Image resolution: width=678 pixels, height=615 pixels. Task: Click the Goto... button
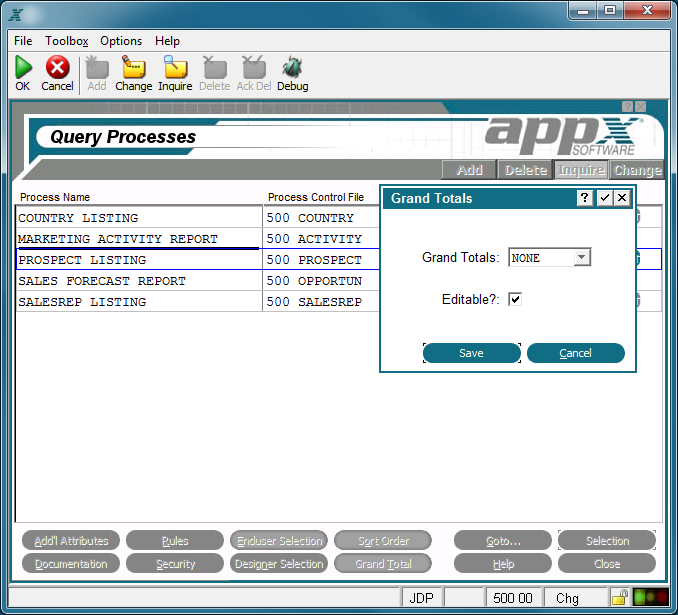pos(503,541)
